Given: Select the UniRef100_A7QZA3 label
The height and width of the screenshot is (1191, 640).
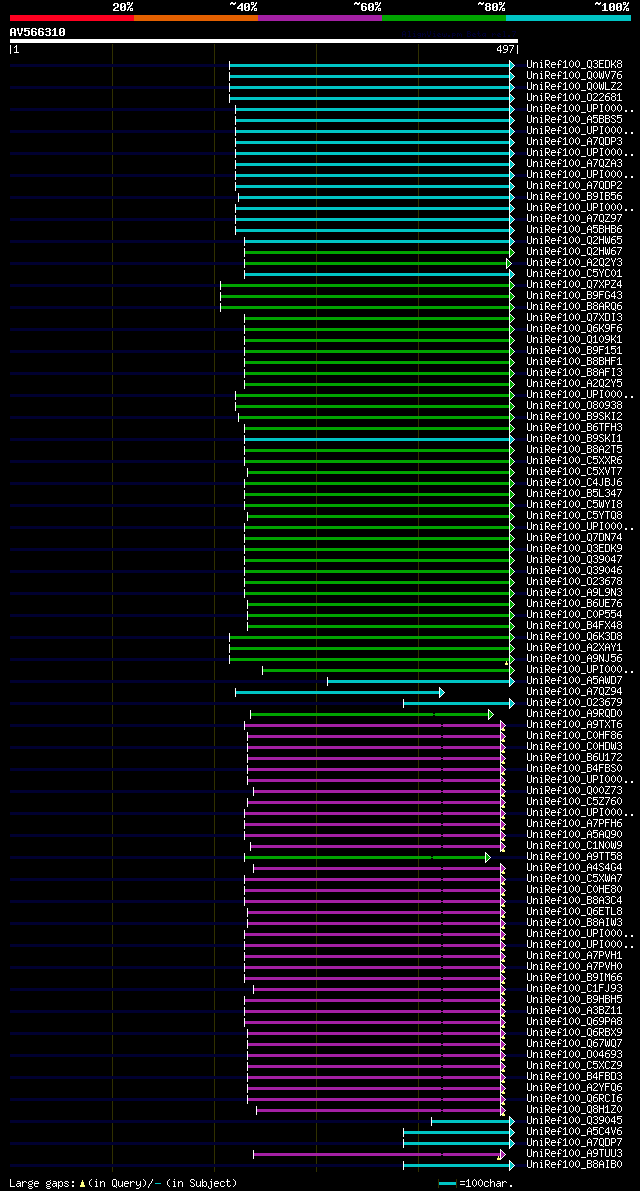Looking at the screenshot, I should tap(574, 164).
